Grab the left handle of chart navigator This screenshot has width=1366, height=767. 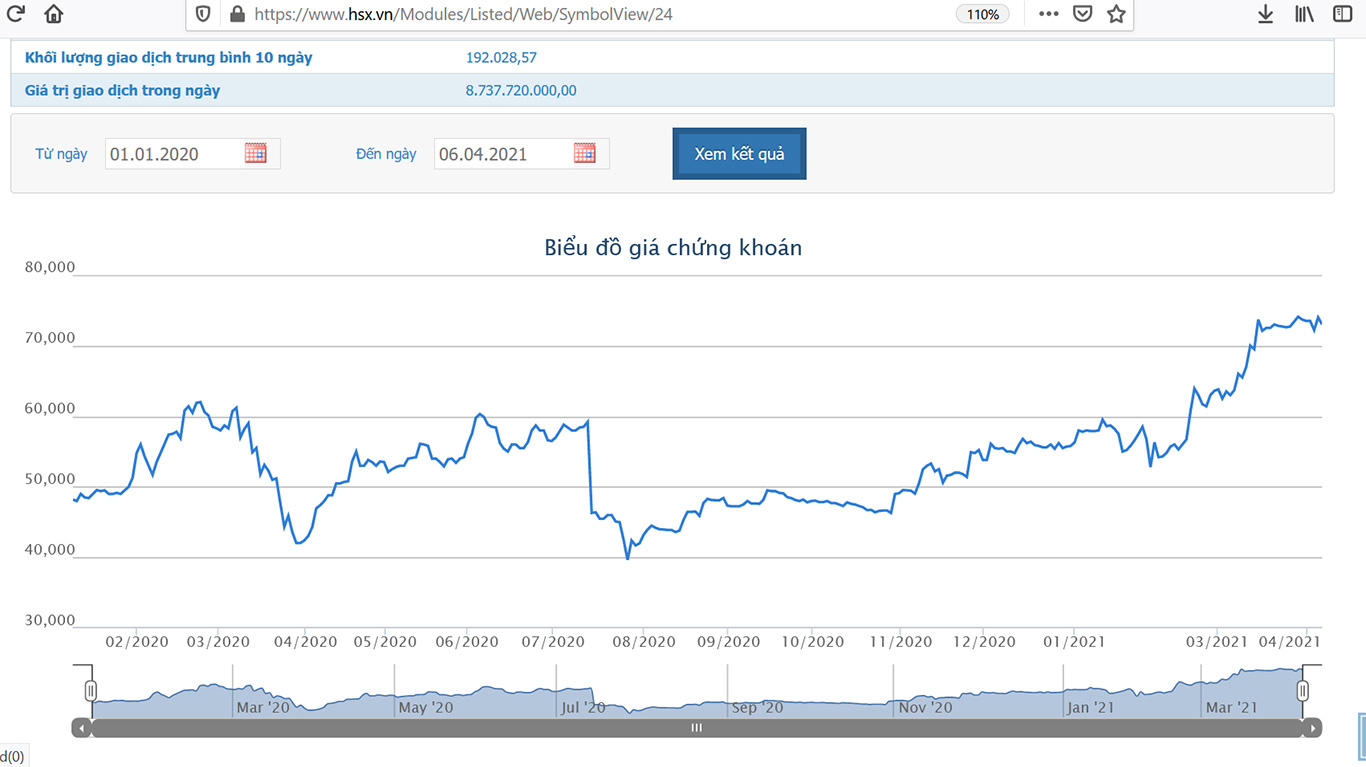click(91, 690)
